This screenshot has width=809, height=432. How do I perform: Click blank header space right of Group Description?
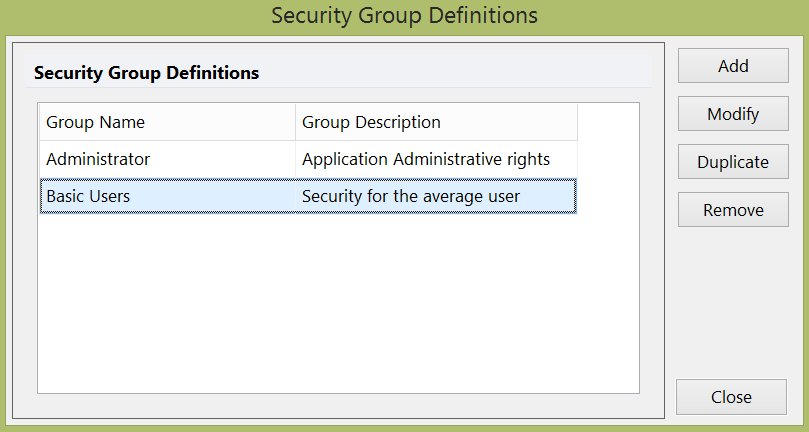608,122
